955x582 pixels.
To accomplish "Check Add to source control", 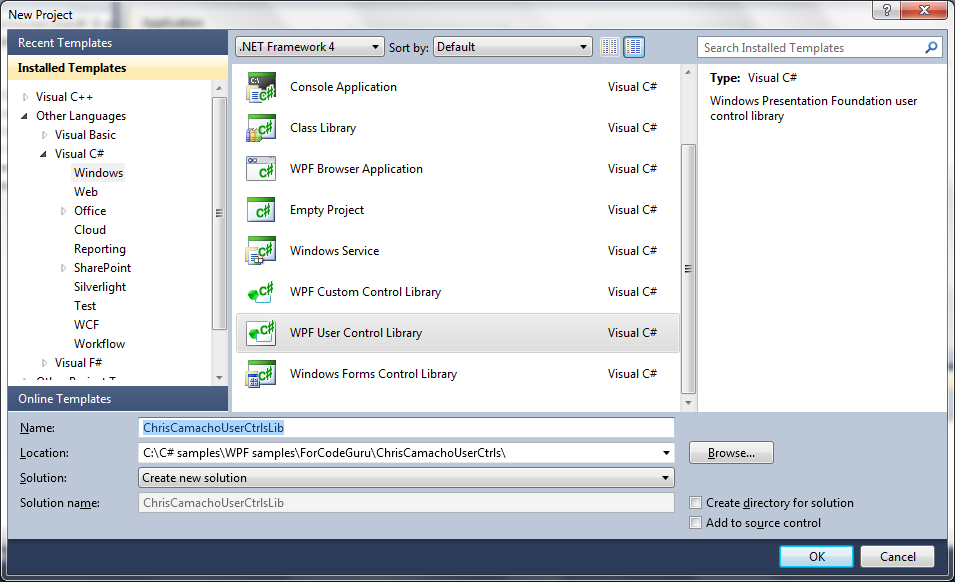I will point(696,523).
